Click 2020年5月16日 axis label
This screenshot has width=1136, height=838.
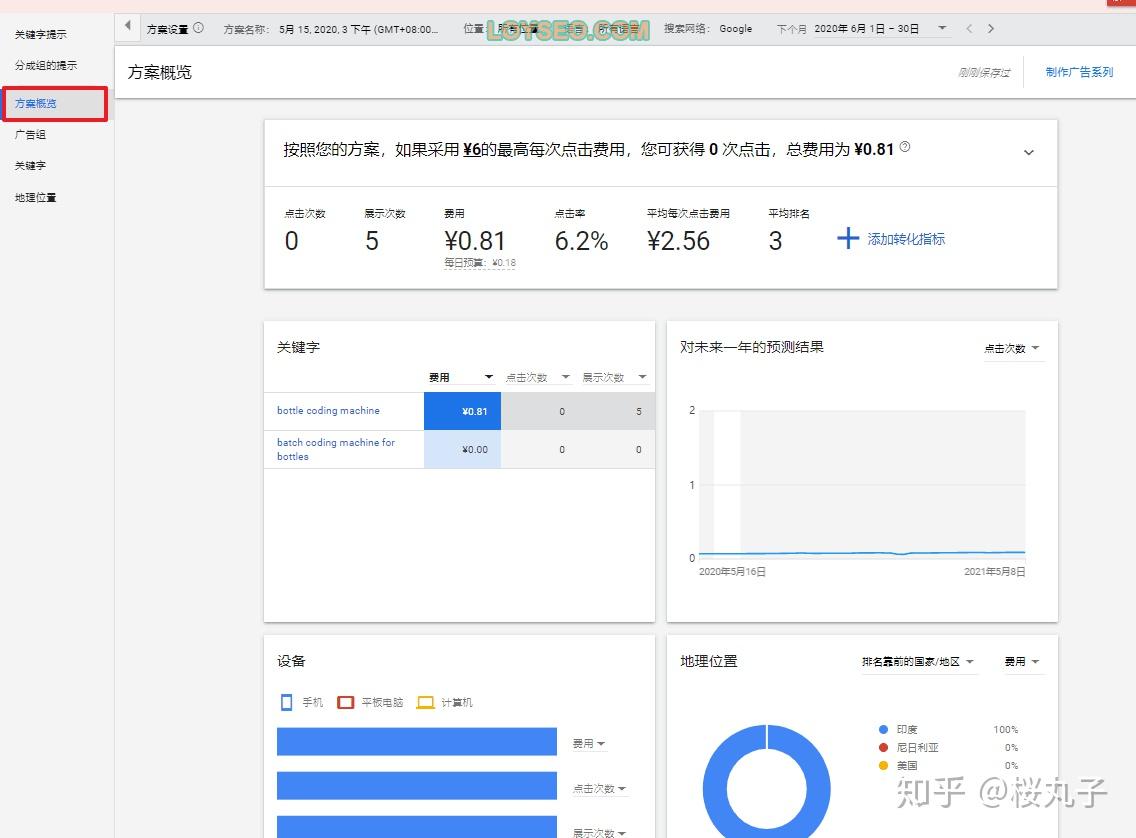pos(732,571)
